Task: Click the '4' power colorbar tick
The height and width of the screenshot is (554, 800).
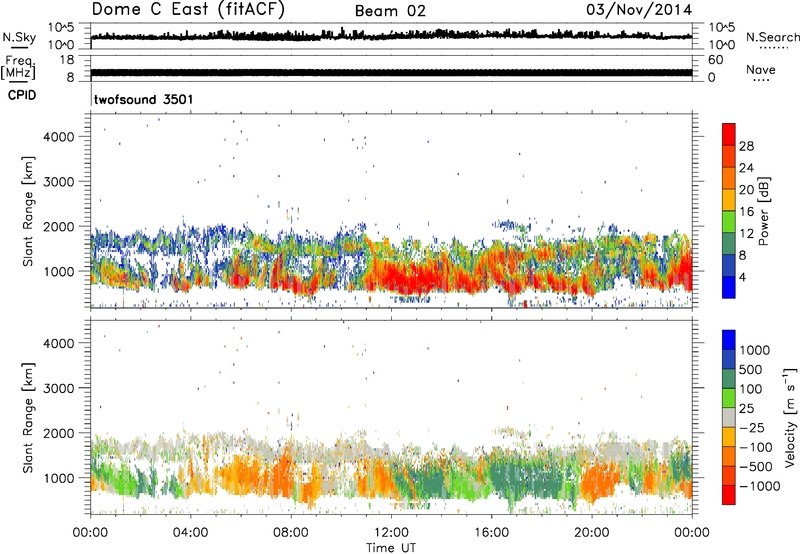Action: pos(743,277)
